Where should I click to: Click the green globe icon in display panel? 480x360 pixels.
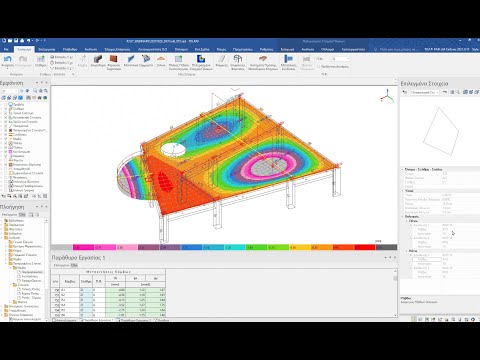click(45, 98)
